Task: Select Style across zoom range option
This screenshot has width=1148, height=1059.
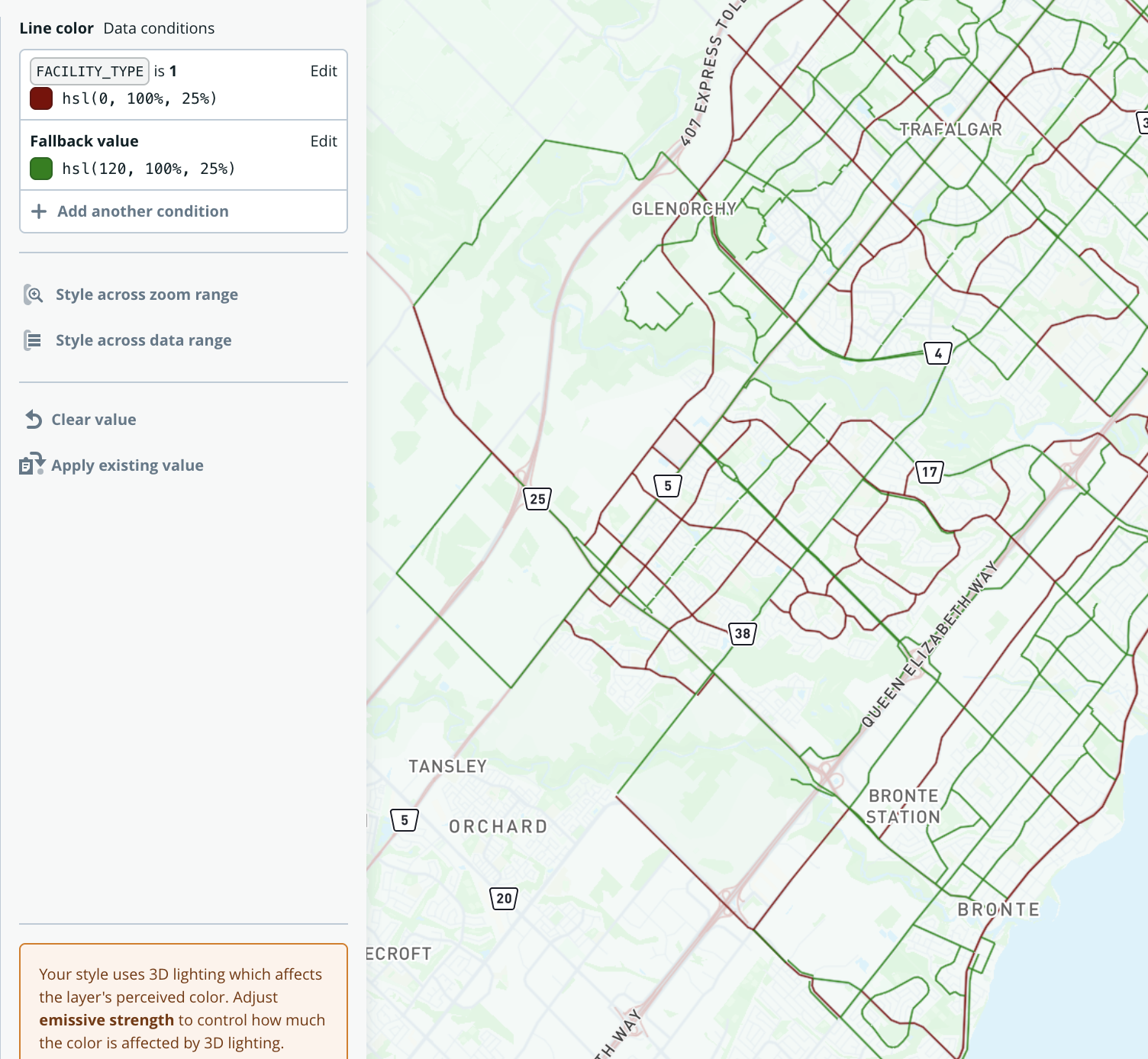Action: click(147, 295)
